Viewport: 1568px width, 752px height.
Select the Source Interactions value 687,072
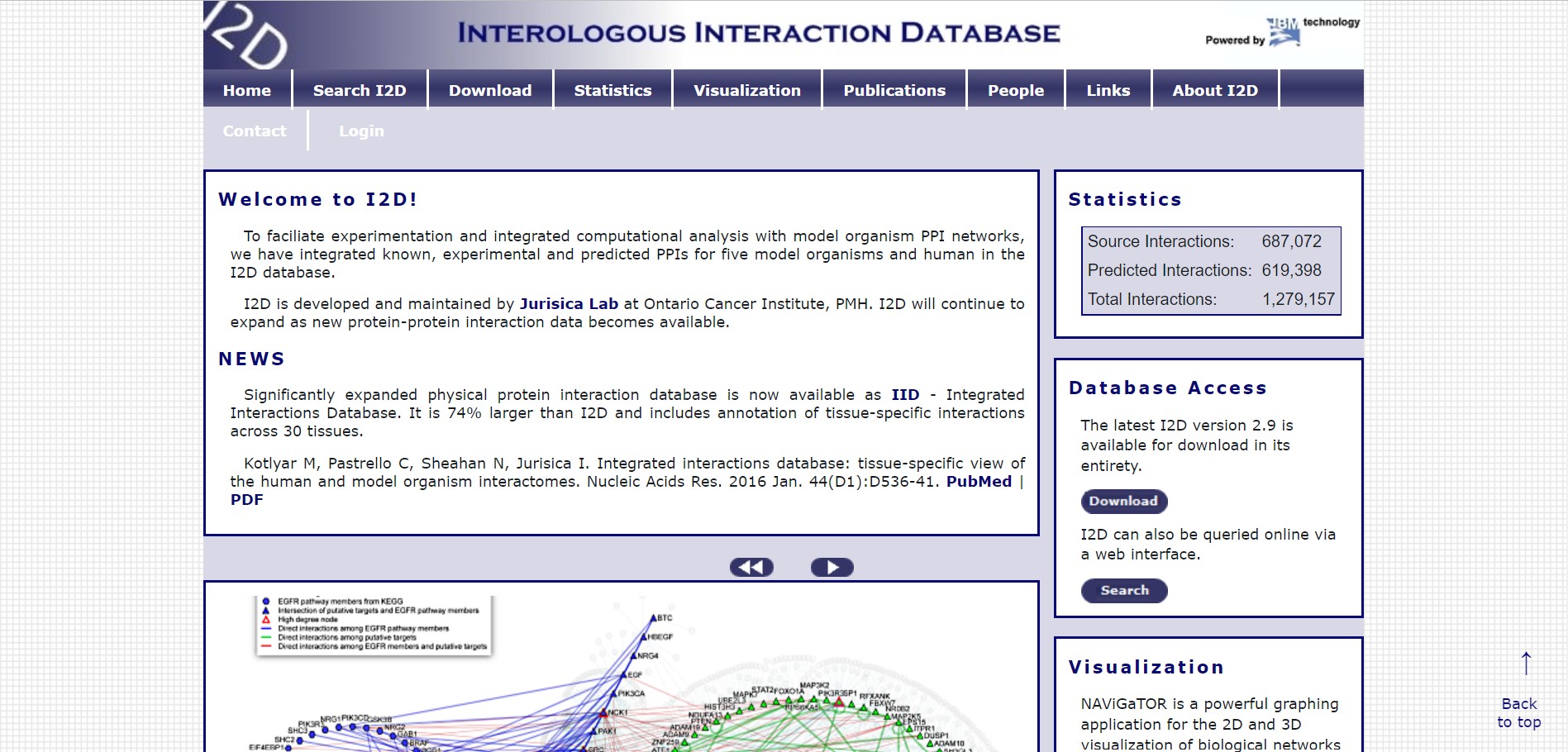point(1291,241)
